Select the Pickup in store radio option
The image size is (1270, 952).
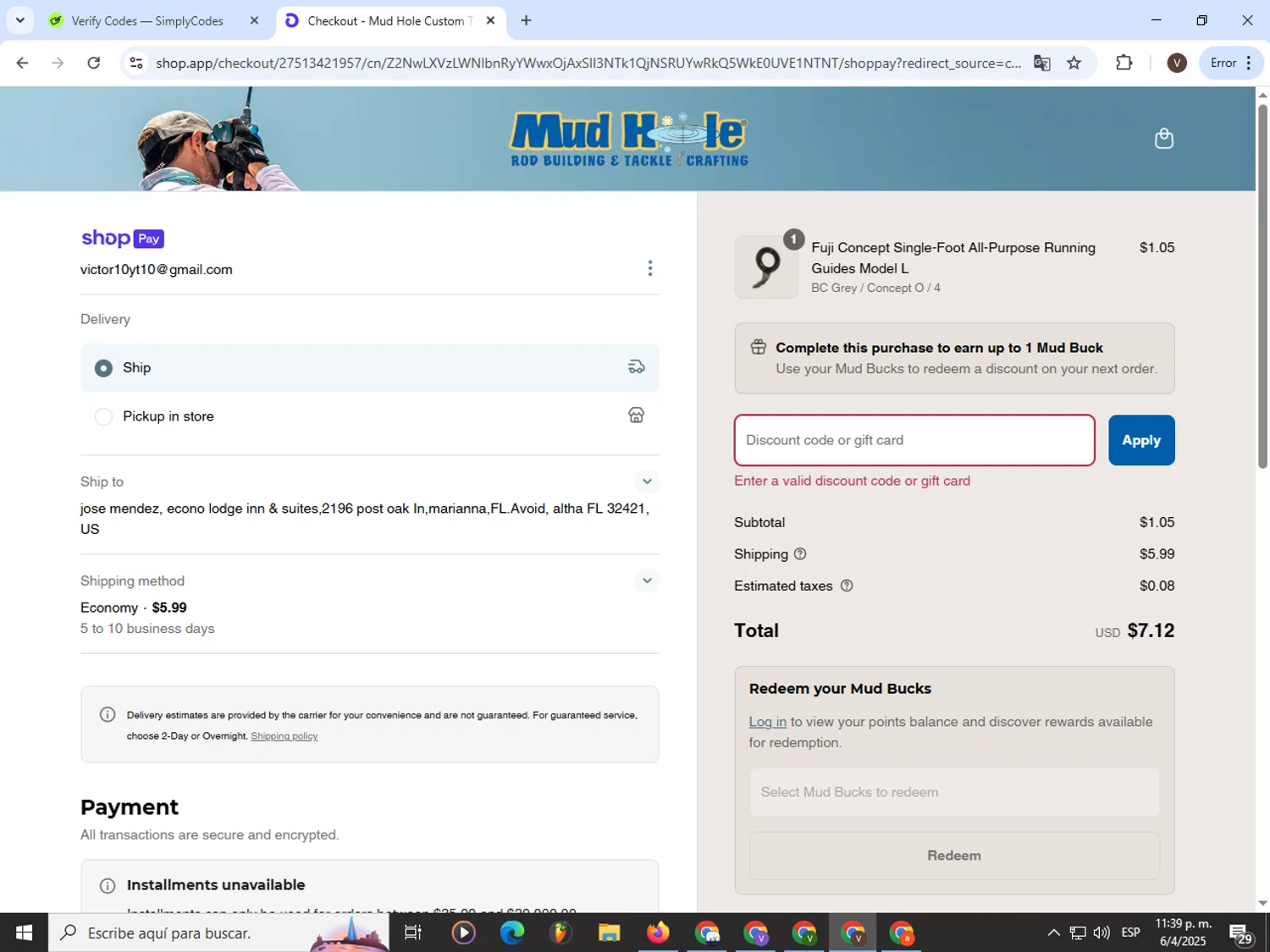click(x=103, y=416)
